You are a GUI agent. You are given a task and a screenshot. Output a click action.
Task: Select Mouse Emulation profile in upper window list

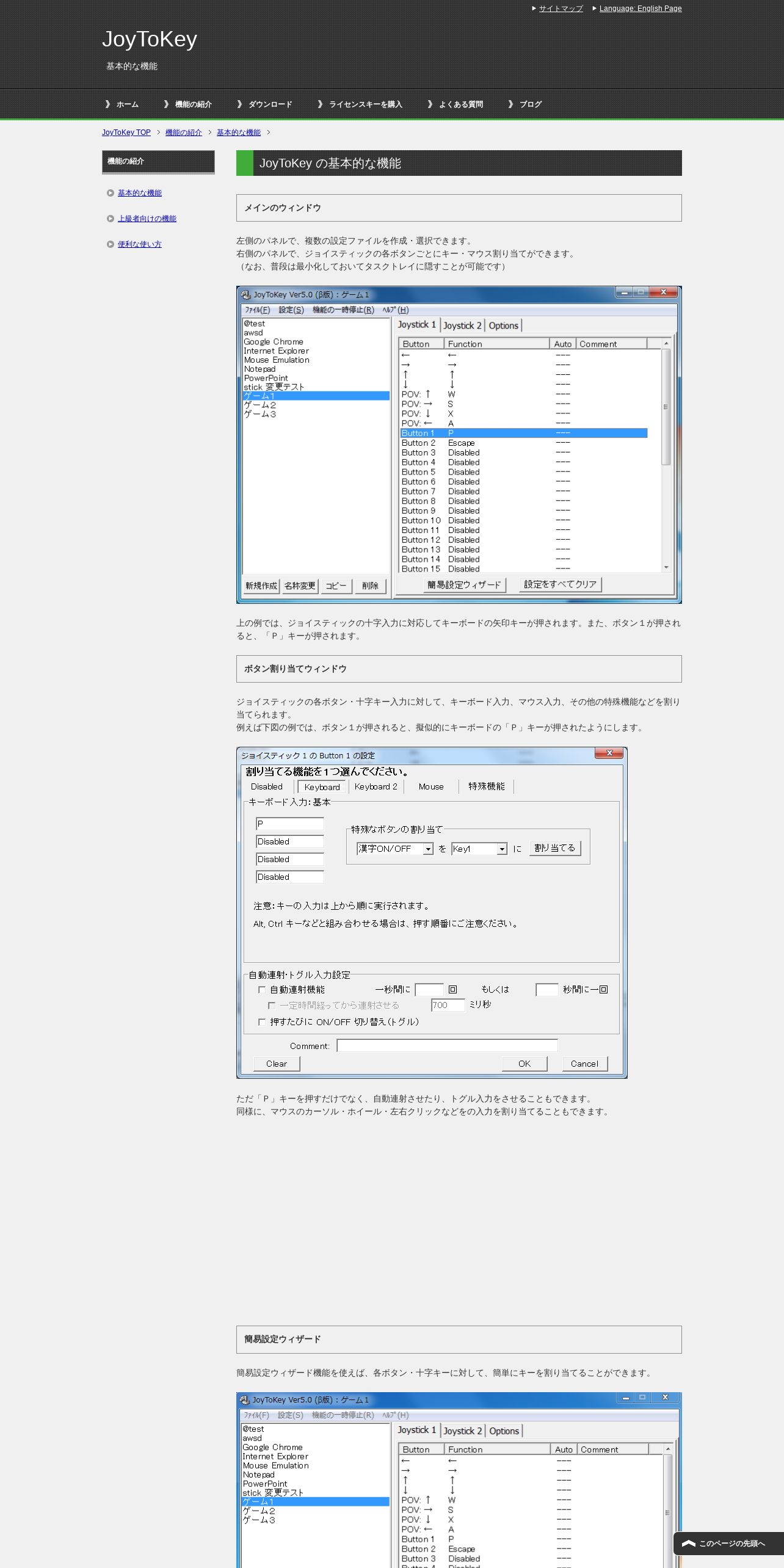(x=277, y=360)
